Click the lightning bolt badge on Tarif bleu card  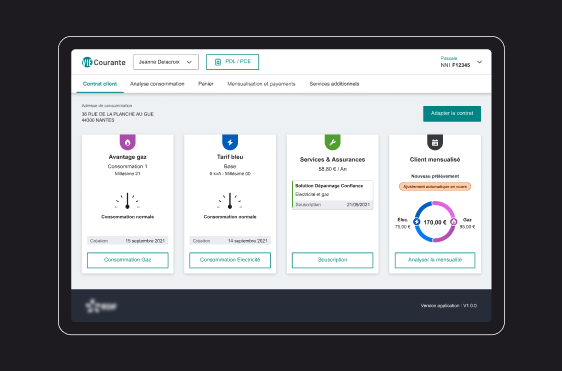(x=230, y=142)
